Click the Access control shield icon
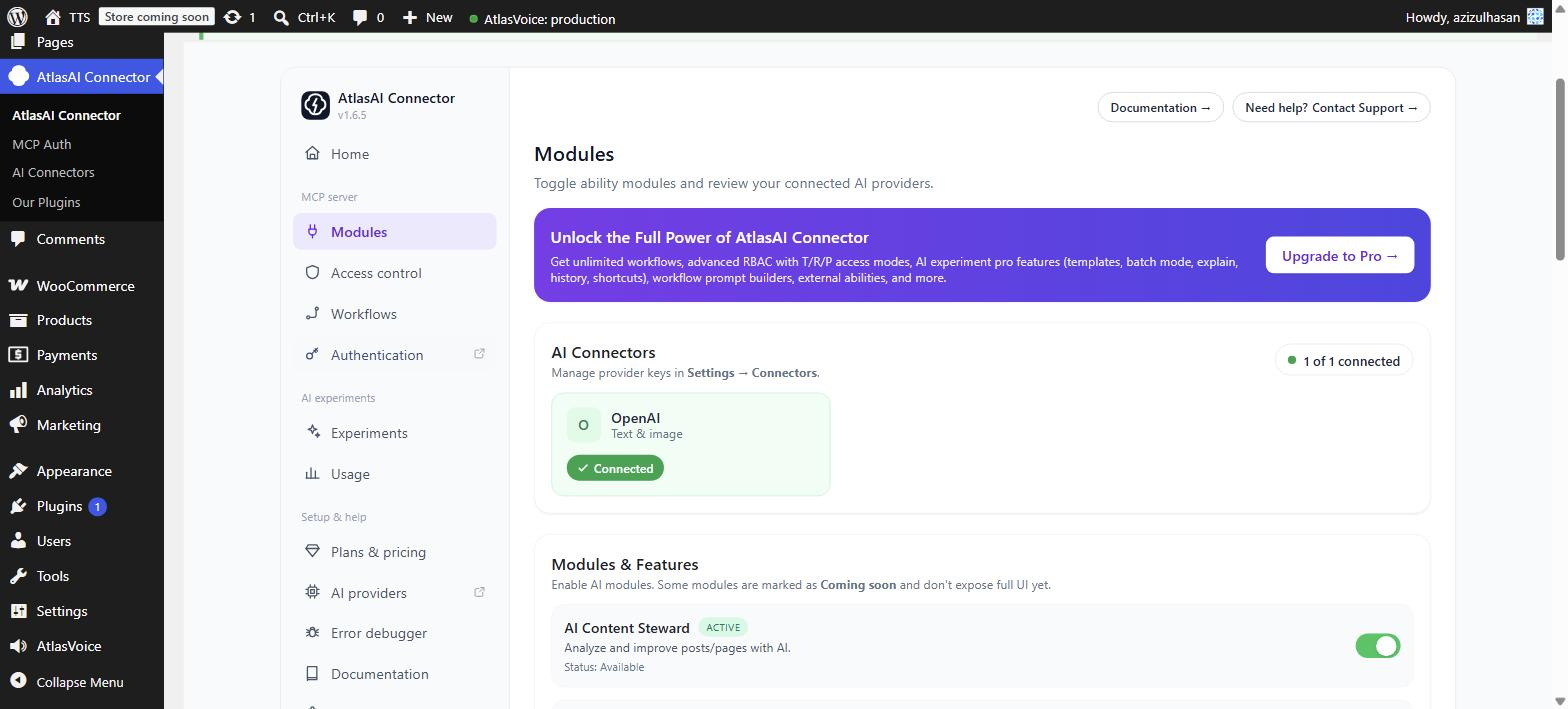Screen dimensions: 1568x709 tap(312, 272)
